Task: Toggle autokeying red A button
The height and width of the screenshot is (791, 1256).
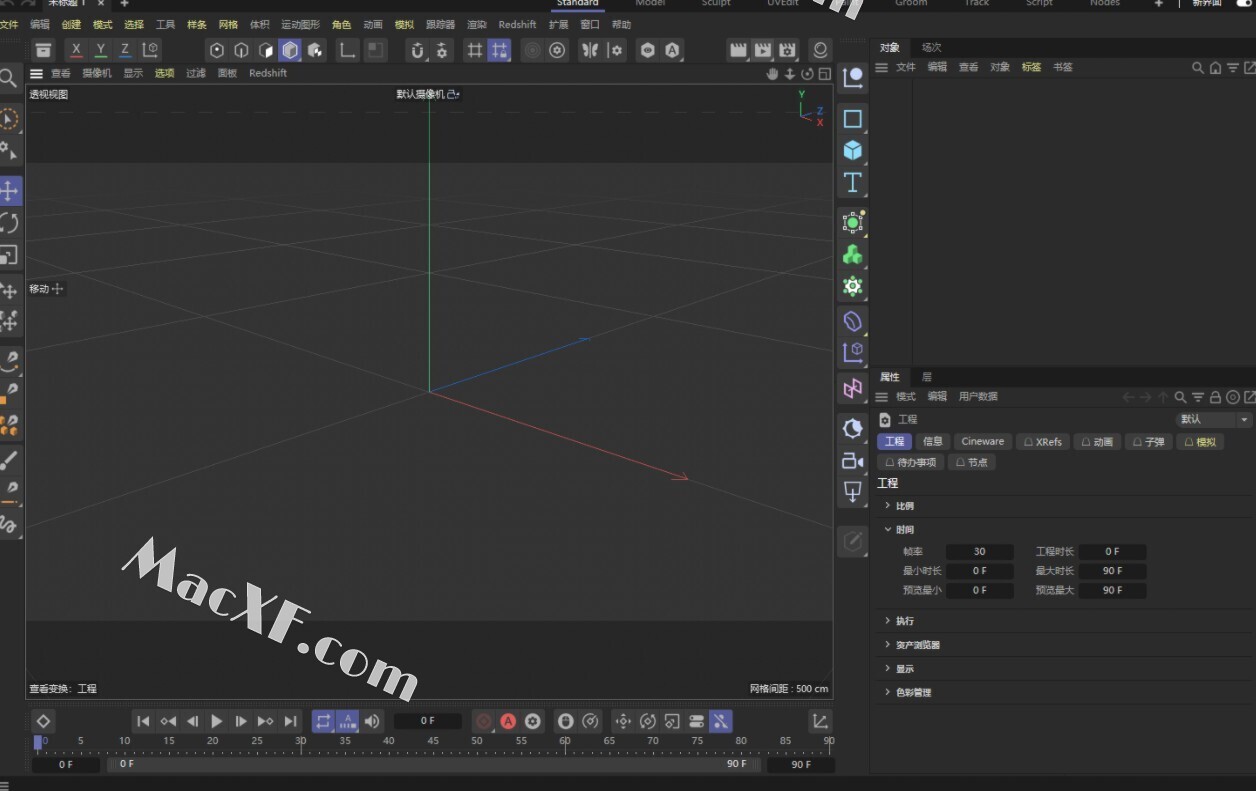Action: (x=508, y=721)
